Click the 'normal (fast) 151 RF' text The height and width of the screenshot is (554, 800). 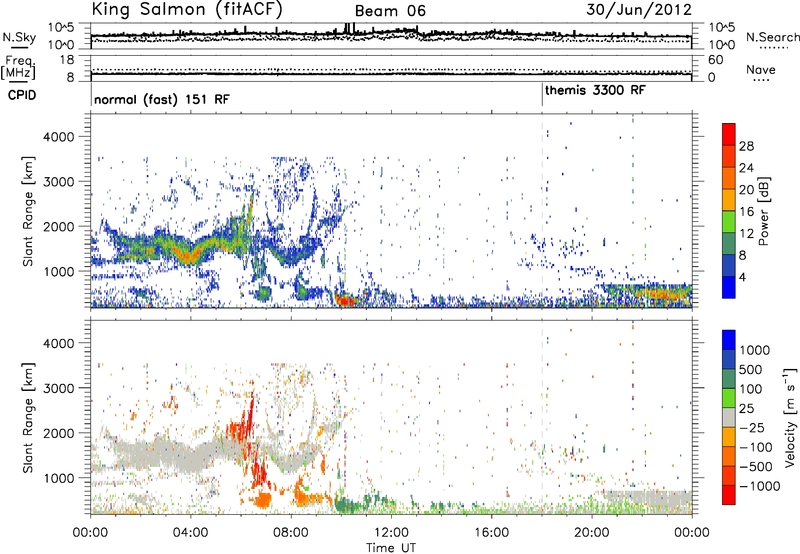click(162, 99)
